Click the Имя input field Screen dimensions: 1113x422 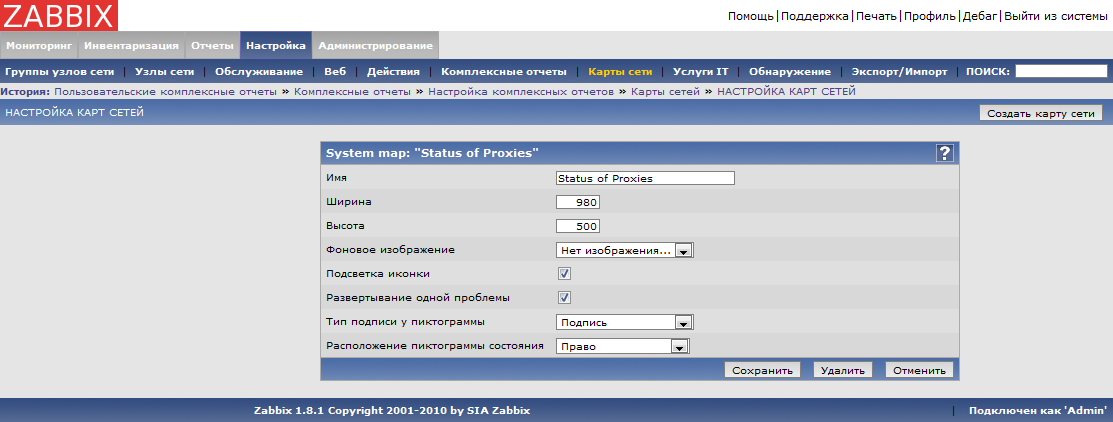(645, 178)
